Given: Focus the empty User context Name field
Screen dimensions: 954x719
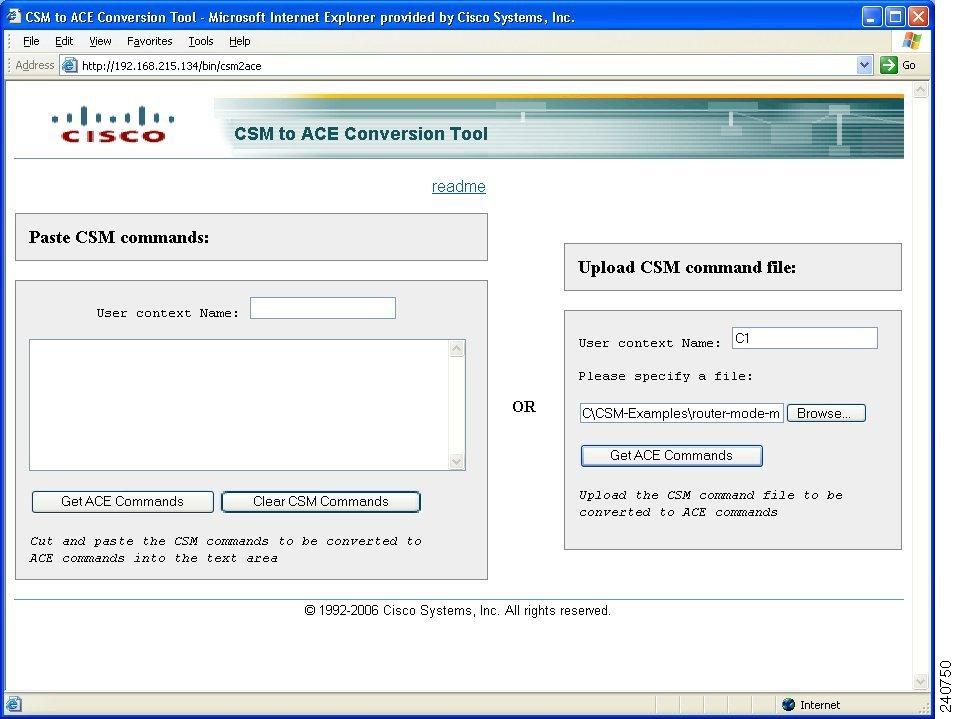Looking at the screenshot, I should coord(322,309).
